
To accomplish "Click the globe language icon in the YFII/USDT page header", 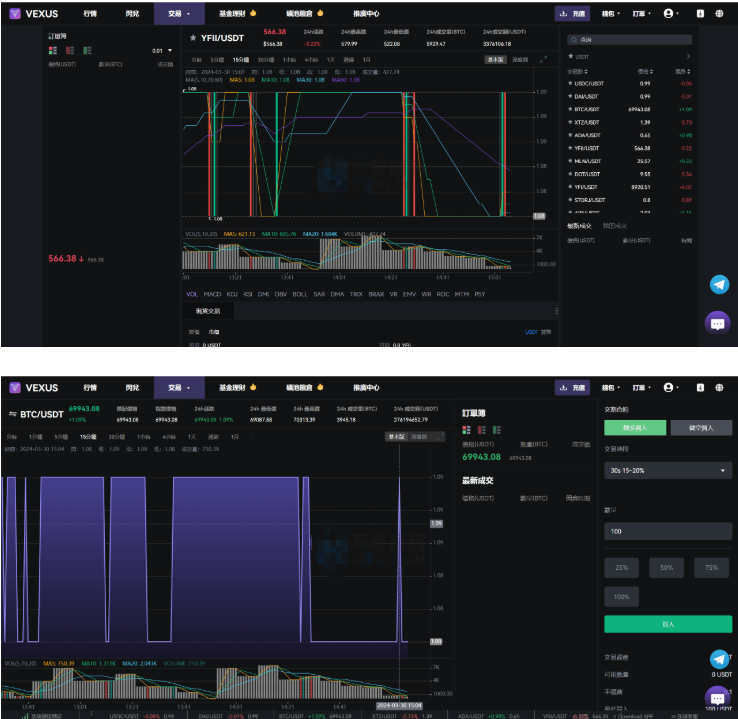I will coord(719,14).
